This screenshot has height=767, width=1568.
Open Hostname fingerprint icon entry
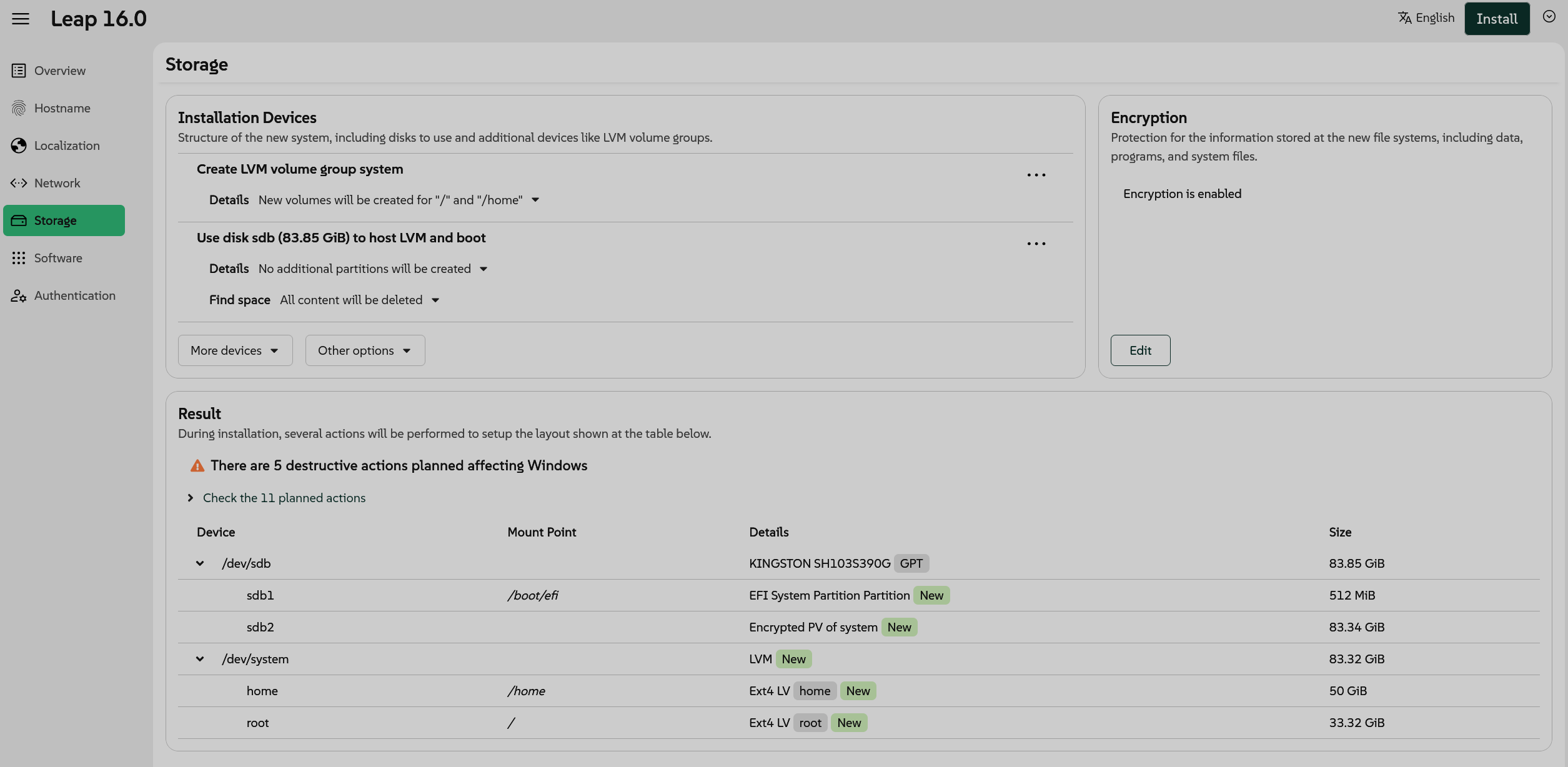click(x=19, y=108)
